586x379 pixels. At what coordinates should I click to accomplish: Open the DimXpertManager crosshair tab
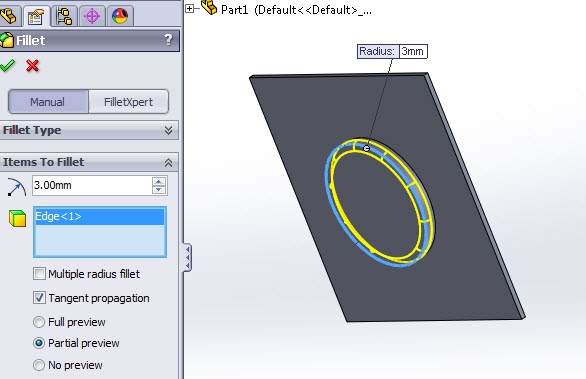(x=92, y=16)
